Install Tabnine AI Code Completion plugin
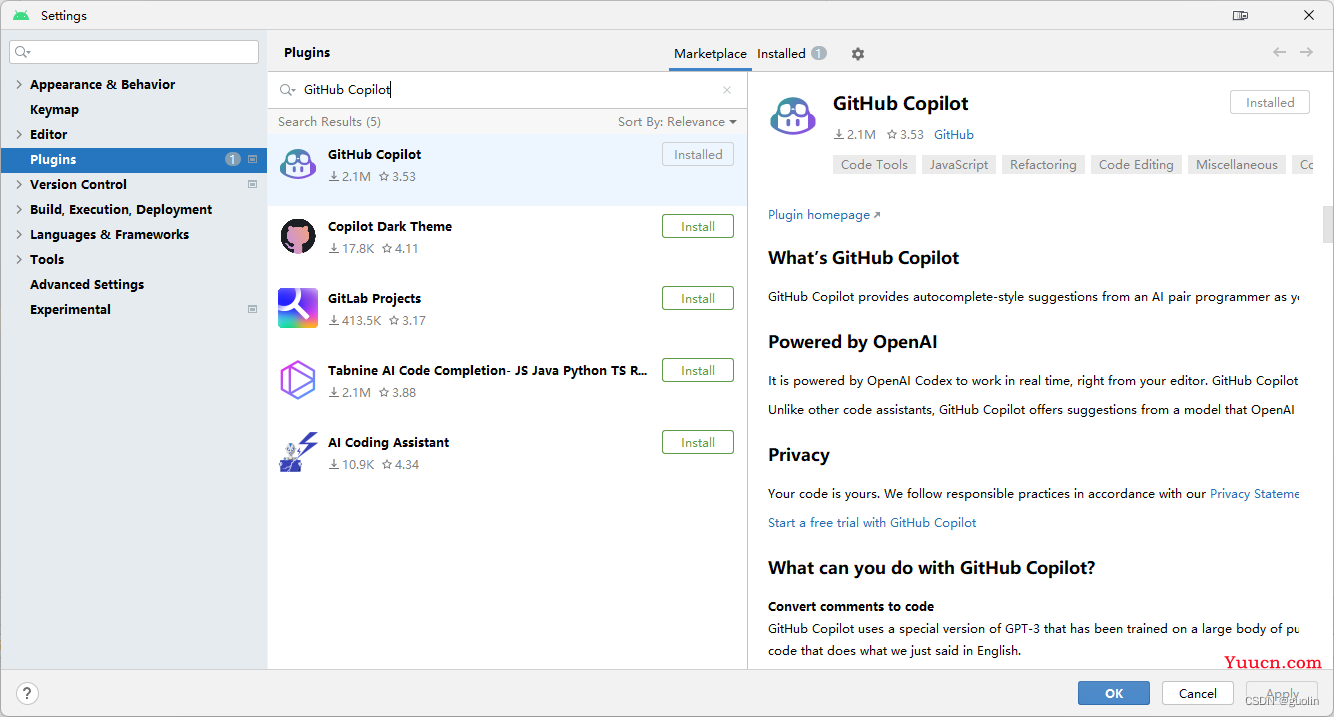1334x717 pixels. coord(698,371)
